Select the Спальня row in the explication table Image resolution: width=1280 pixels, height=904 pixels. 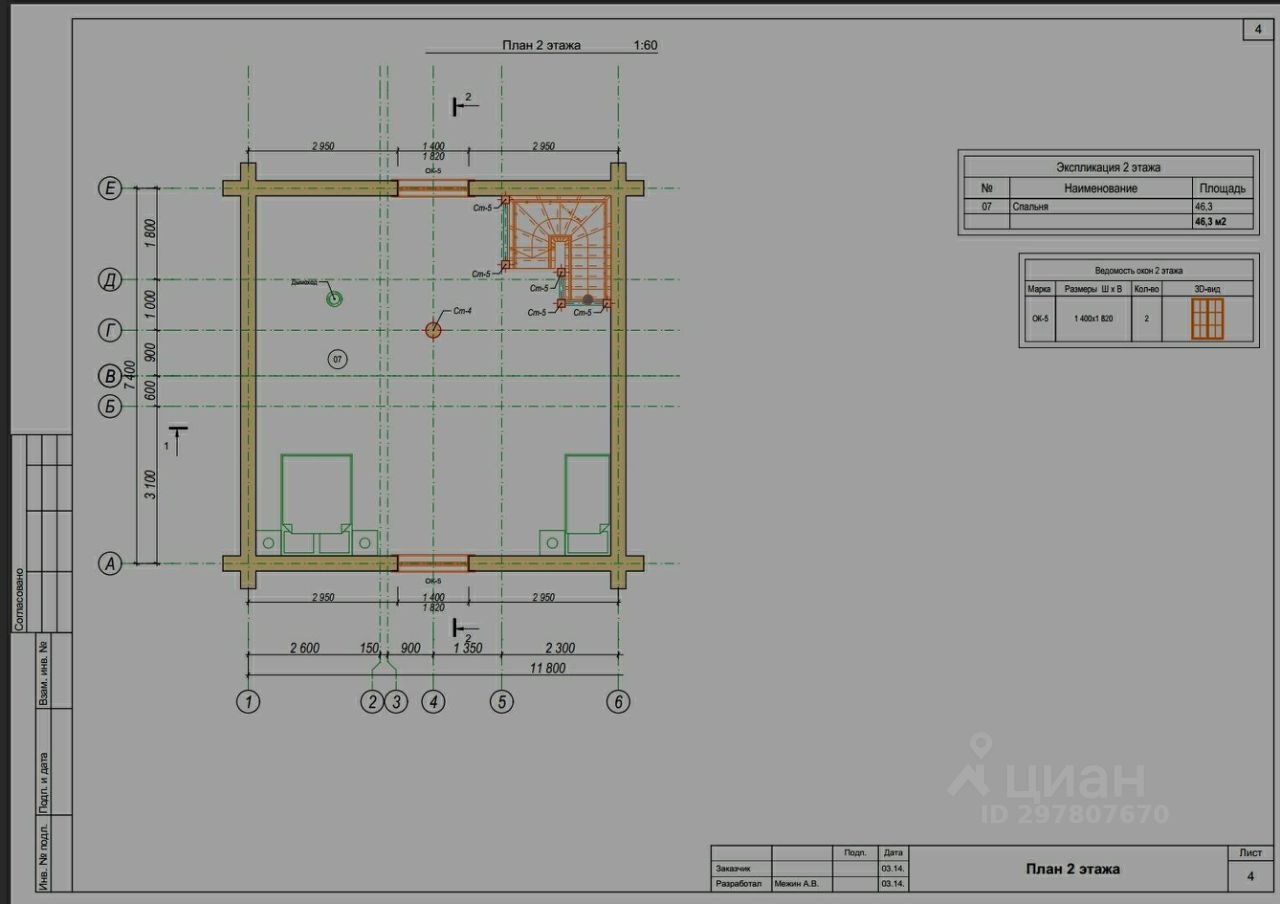click(x=1106, y=207)
